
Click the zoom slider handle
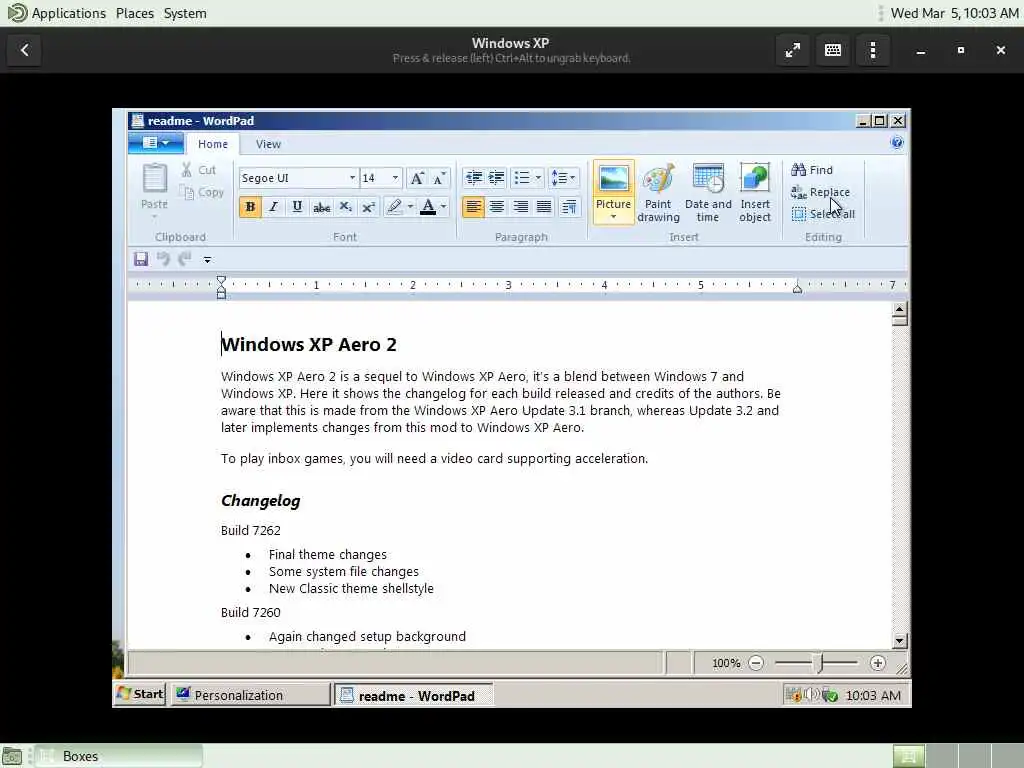coord(820,664)
